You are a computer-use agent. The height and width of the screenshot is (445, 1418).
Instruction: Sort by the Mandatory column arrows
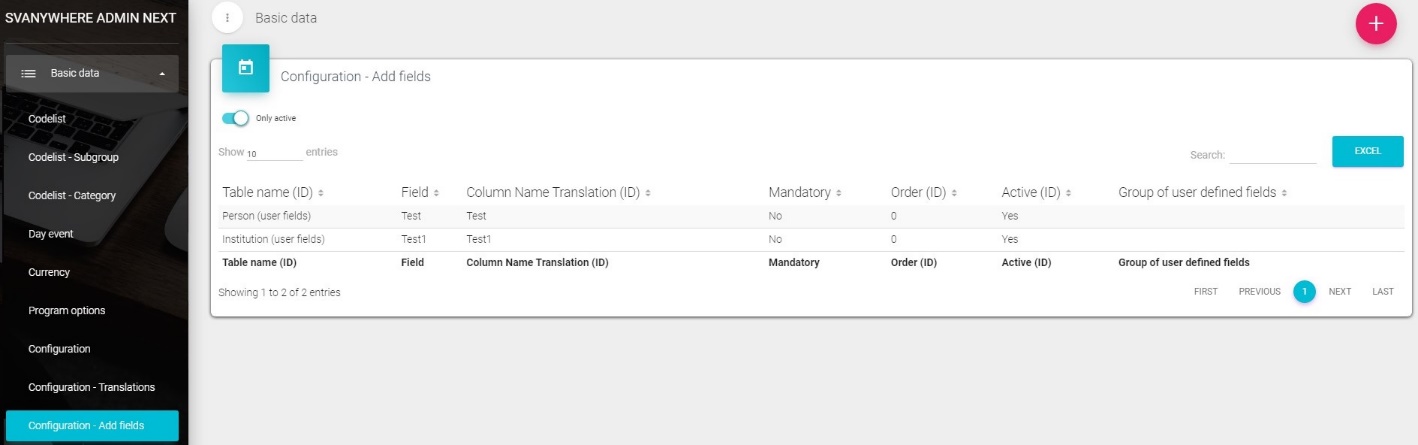tap(838, 193)
